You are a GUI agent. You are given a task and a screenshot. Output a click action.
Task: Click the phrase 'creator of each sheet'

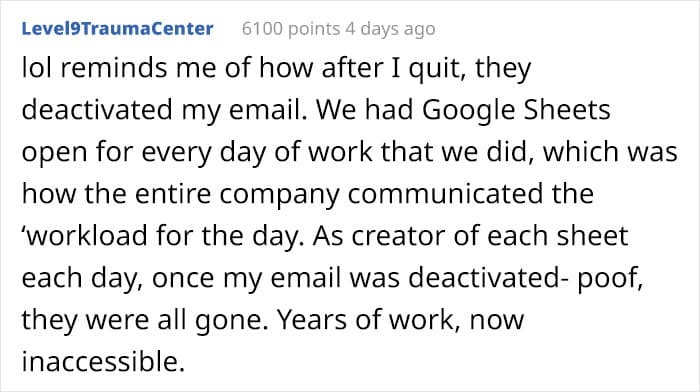[490, 236]
